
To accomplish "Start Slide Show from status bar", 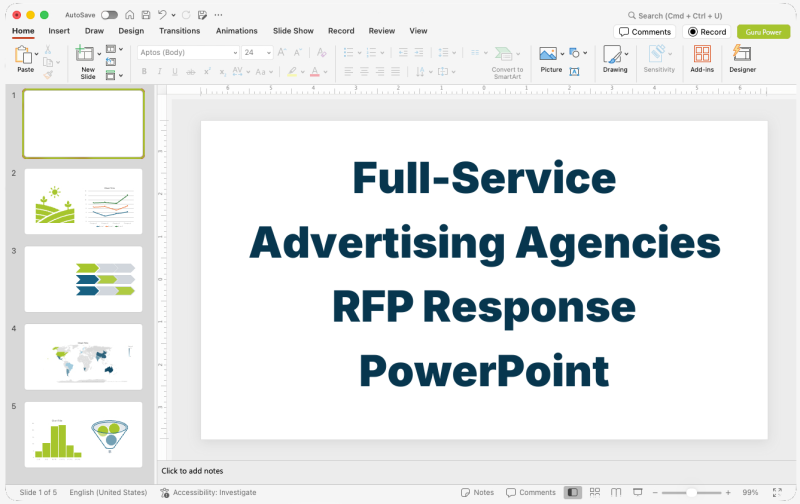I will [x=637, y=492].
